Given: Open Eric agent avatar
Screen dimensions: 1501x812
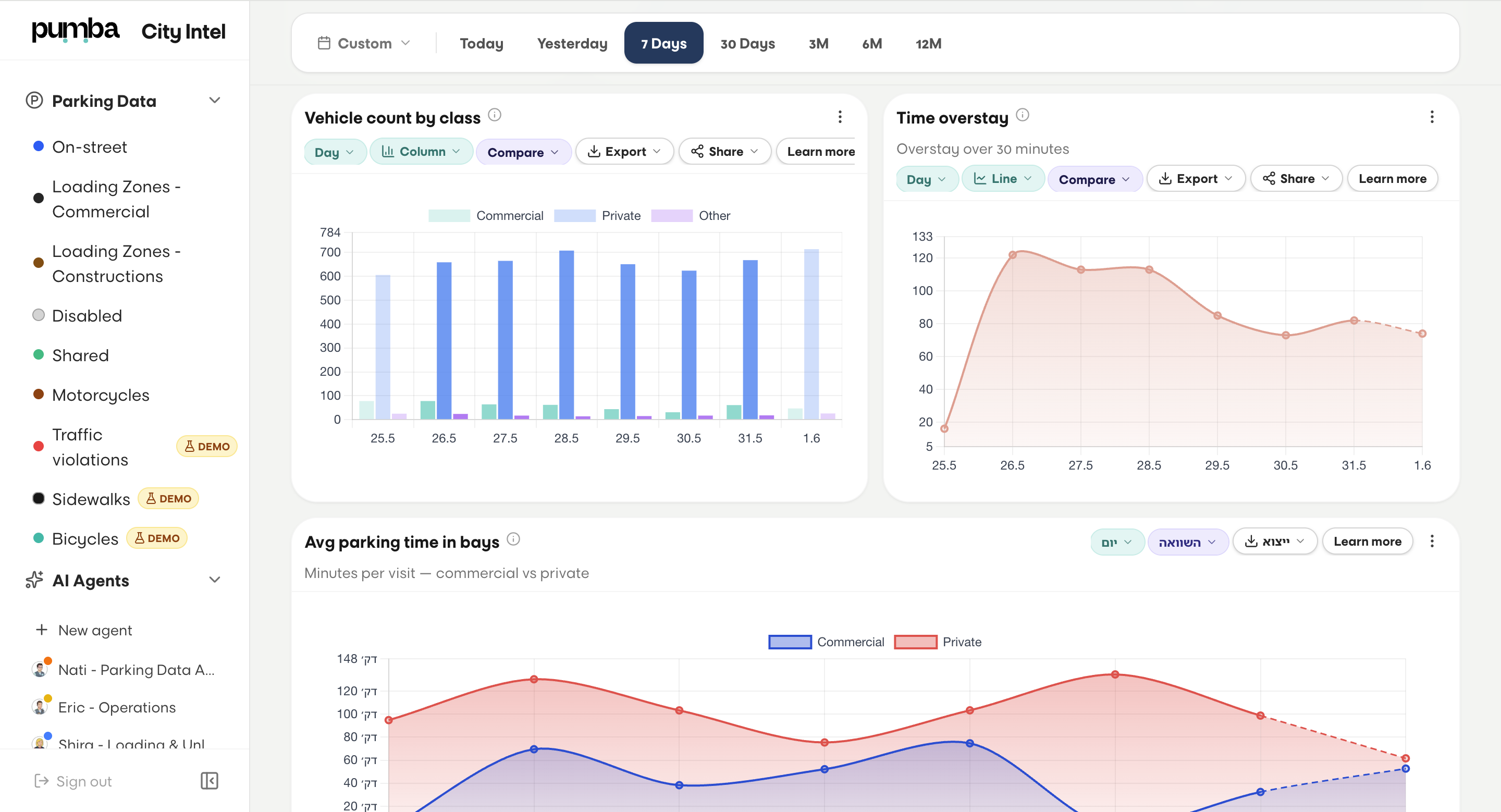Looking at the screenshot, I should (x=40, y=707).
